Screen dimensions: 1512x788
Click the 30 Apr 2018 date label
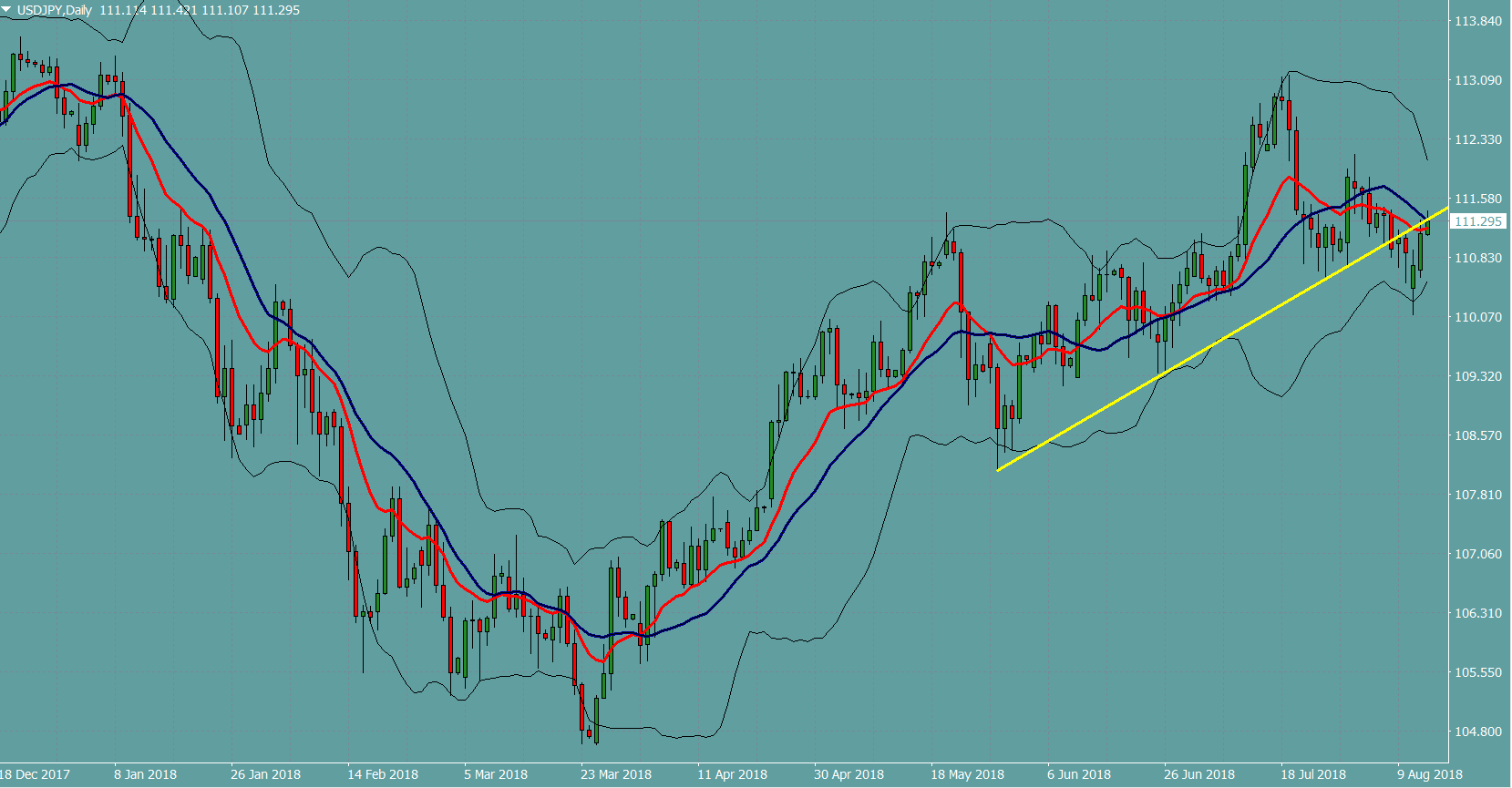click(x=849, y=774)
